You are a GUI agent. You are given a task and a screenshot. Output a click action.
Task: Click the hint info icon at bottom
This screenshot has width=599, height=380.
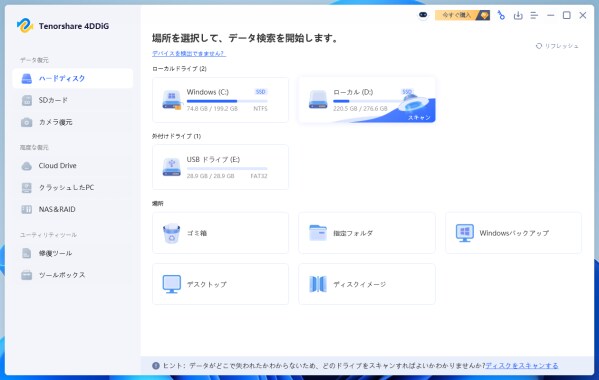[x=156, y=366]
